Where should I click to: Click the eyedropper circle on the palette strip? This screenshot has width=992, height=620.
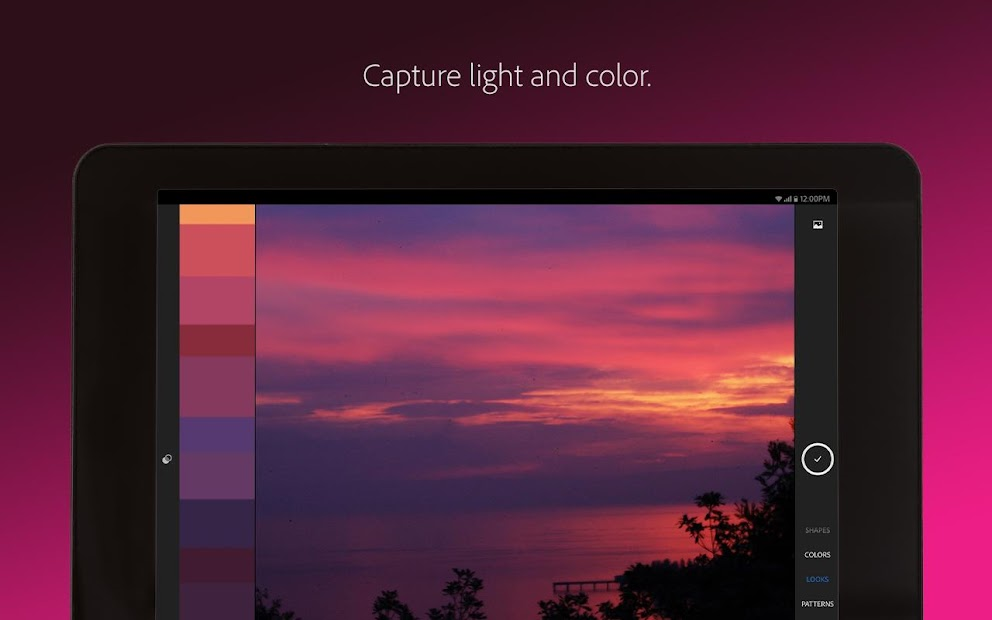[x=169, y=459]
